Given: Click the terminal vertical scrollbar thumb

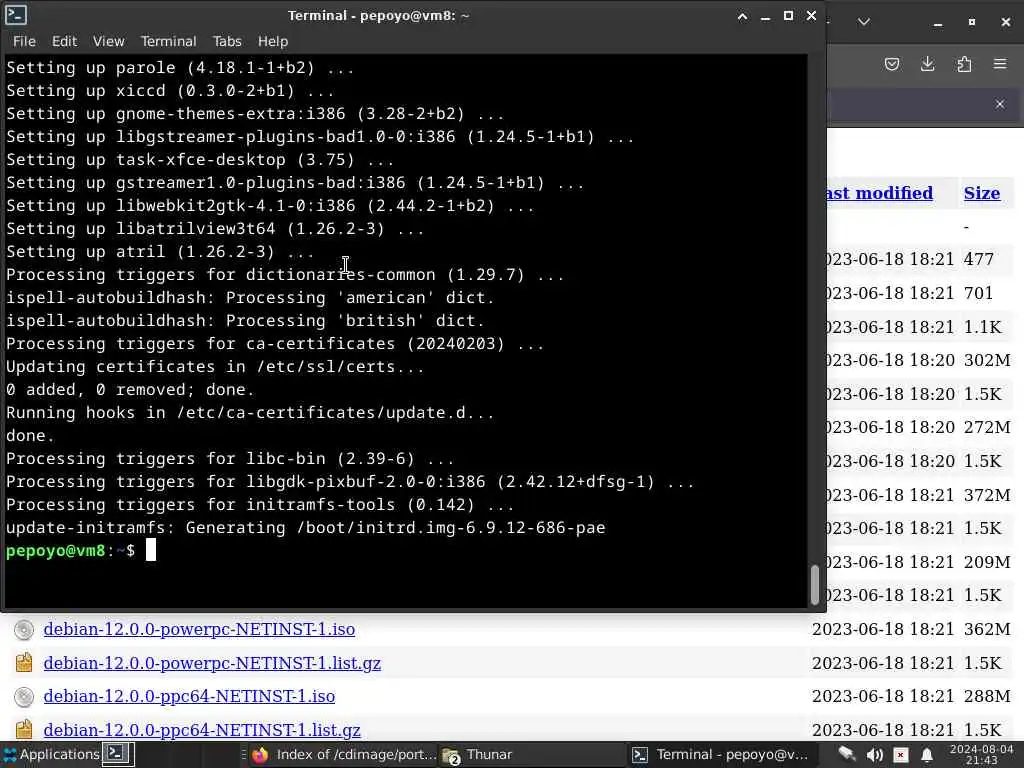Looking at the screenshot, I should (x=814, y=584).
